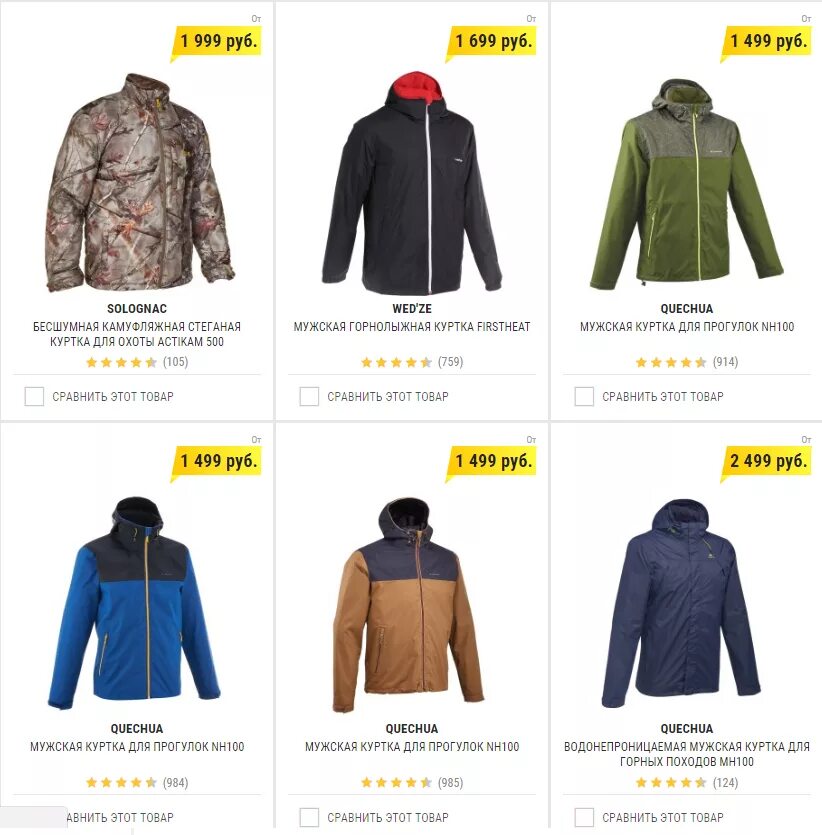
Task: Open the Водонепроницаемая мужская куртка MH100 title link
Action: point(687,754)
